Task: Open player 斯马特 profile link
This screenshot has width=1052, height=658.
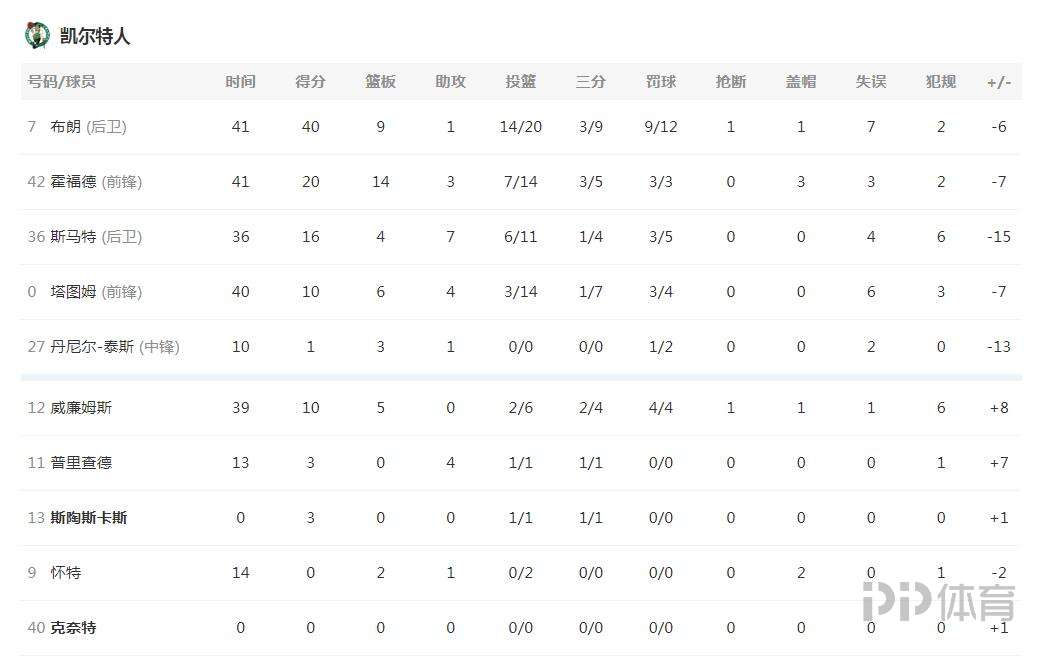Action: point(73,237)
